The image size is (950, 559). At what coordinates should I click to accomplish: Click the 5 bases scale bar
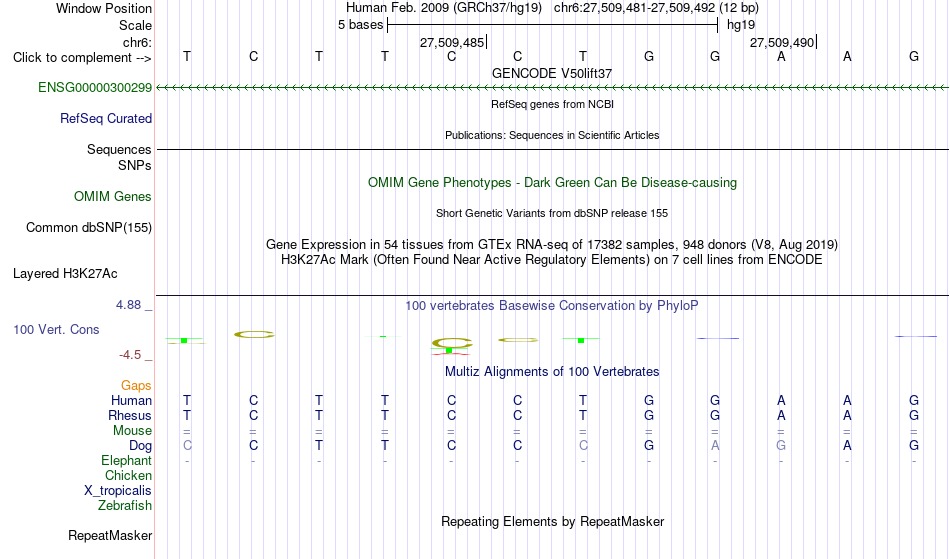pyautogui.click(x=553, y=25)
